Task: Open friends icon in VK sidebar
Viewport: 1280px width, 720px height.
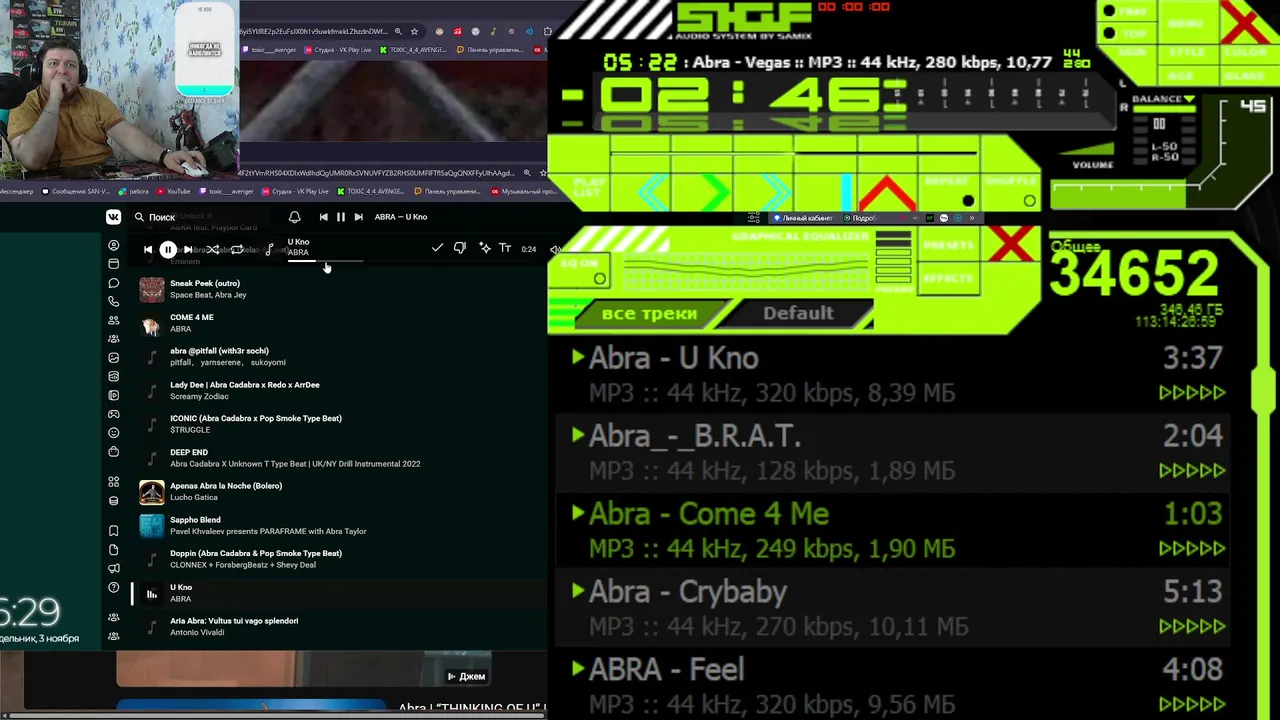Action: [114, 320]
